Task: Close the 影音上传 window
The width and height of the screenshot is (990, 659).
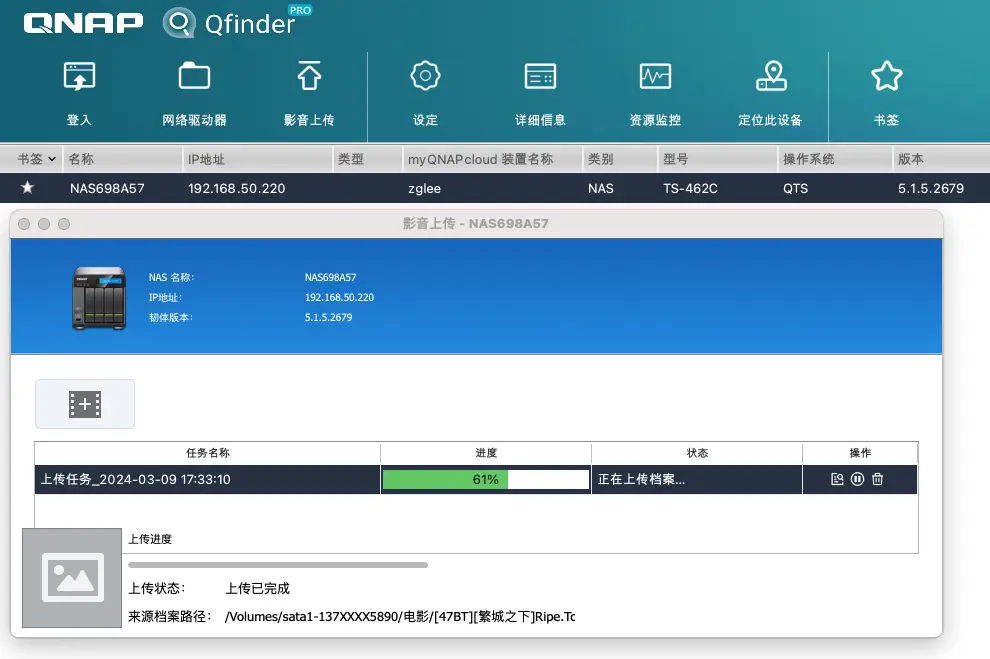Action: point(24,223)
